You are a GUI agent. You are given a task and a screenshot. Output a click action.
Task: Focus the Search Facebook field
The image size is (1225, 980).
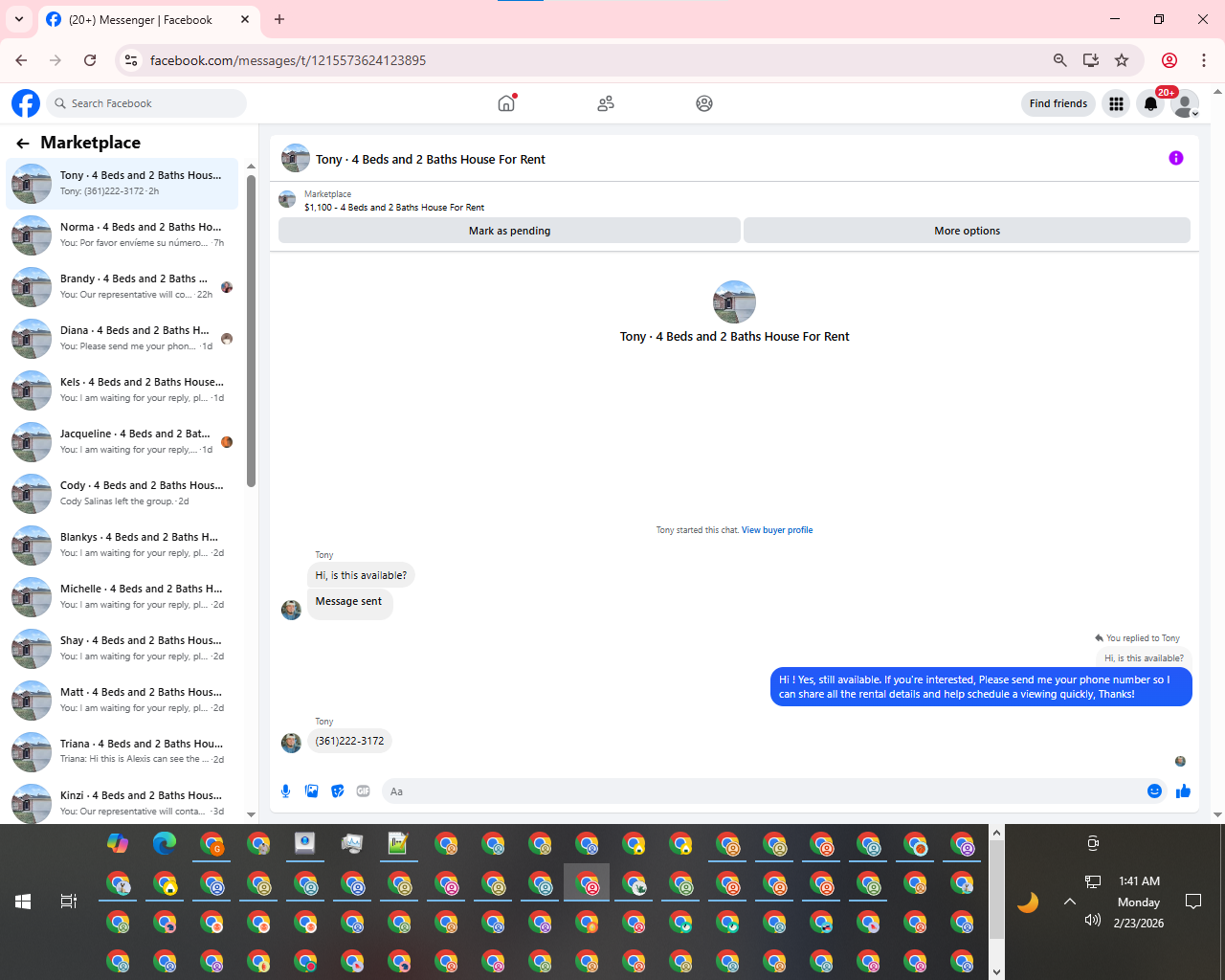146,103
